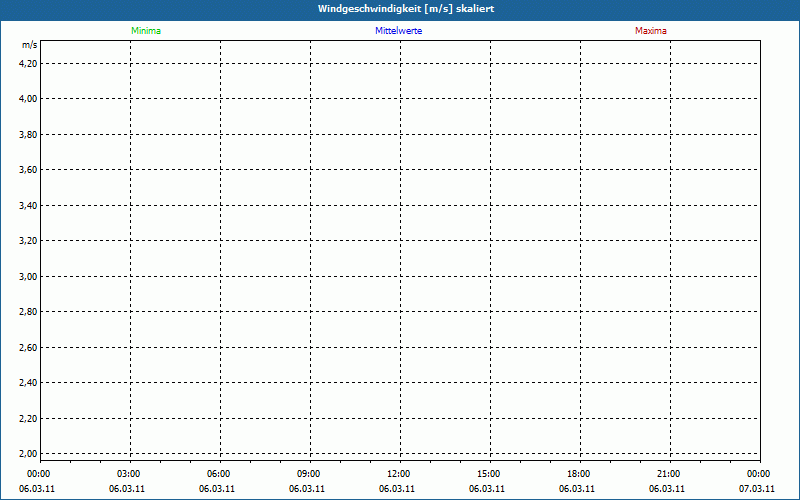The width and height of the screenshot is (800, 500).
Task: Click the 03:00 time axis label
Action: coord(129,474)
